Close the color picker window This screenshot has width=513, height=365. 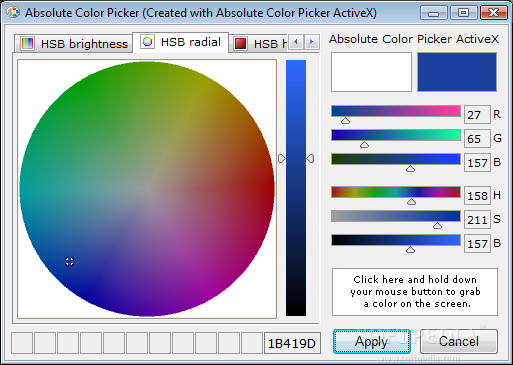493,13
